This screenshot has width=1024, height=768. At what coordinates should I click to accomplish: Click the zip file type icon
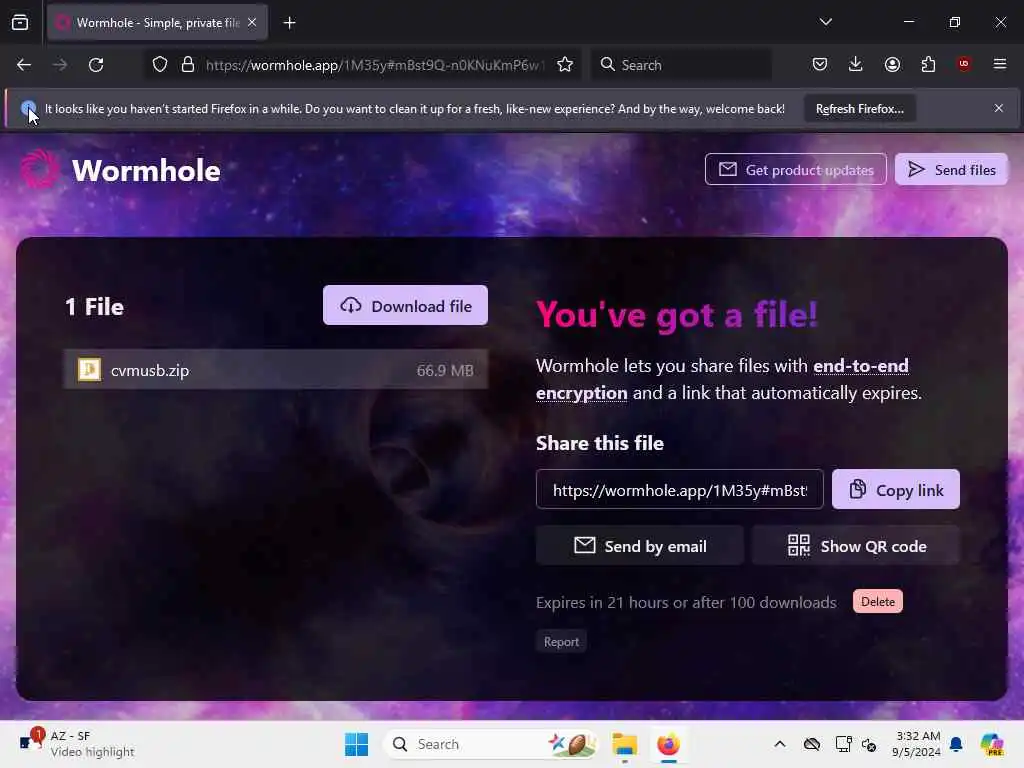[89, 370]
